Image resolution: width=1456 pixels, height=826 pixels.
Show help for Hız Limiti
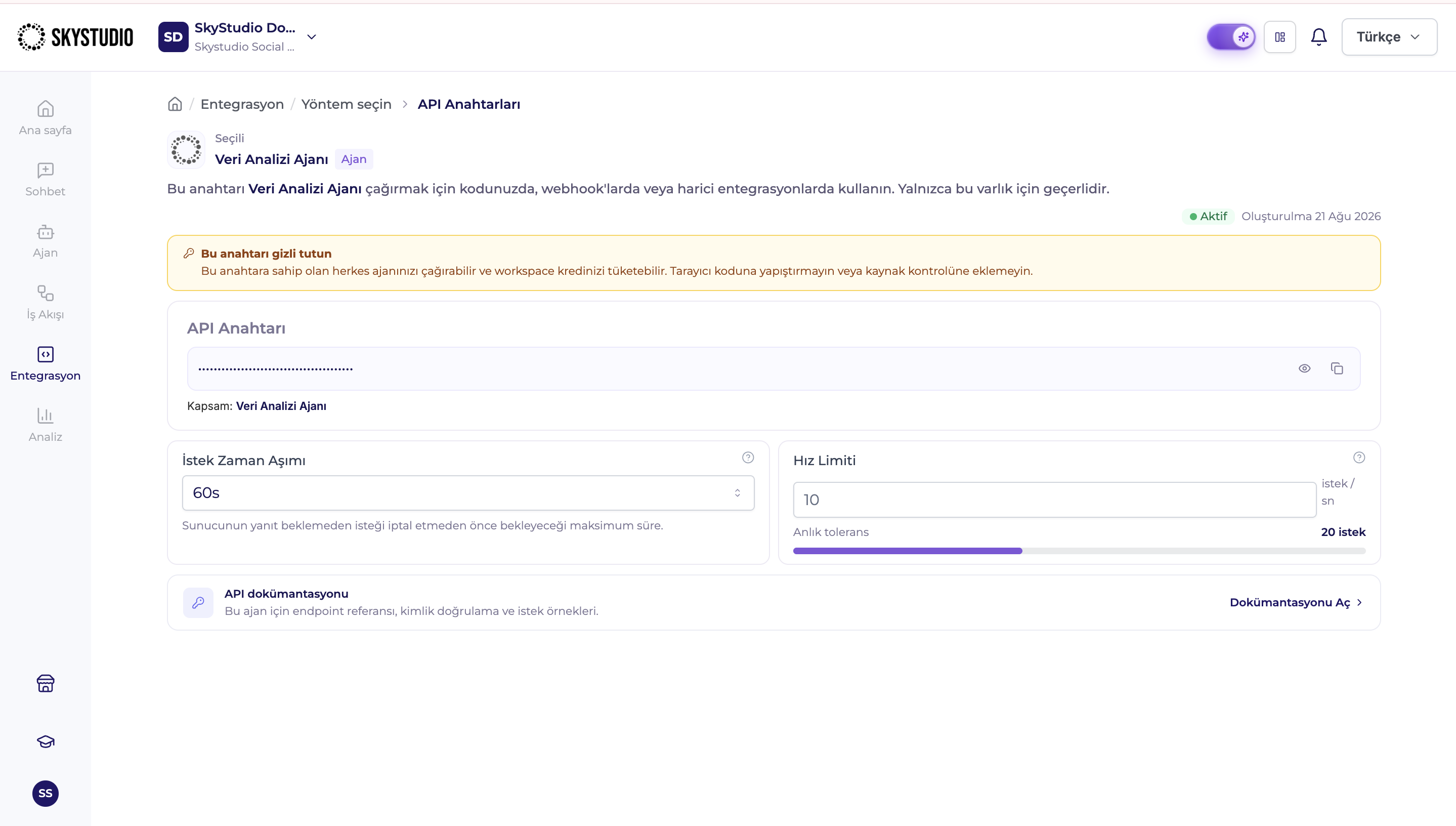coord(1359,457)
